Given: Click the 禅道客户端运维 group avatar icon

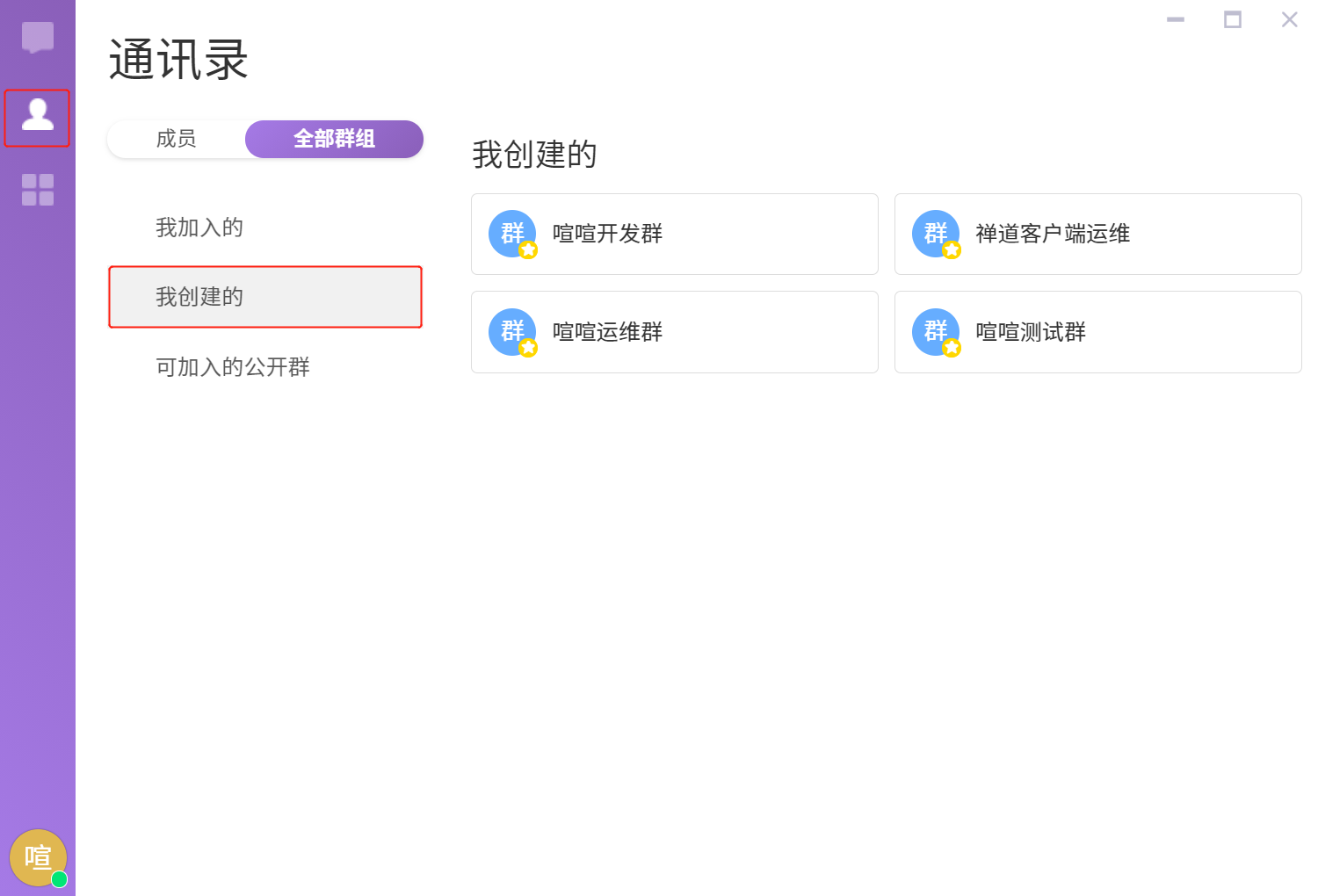Looking at the screenshot, I should point(936,234).
